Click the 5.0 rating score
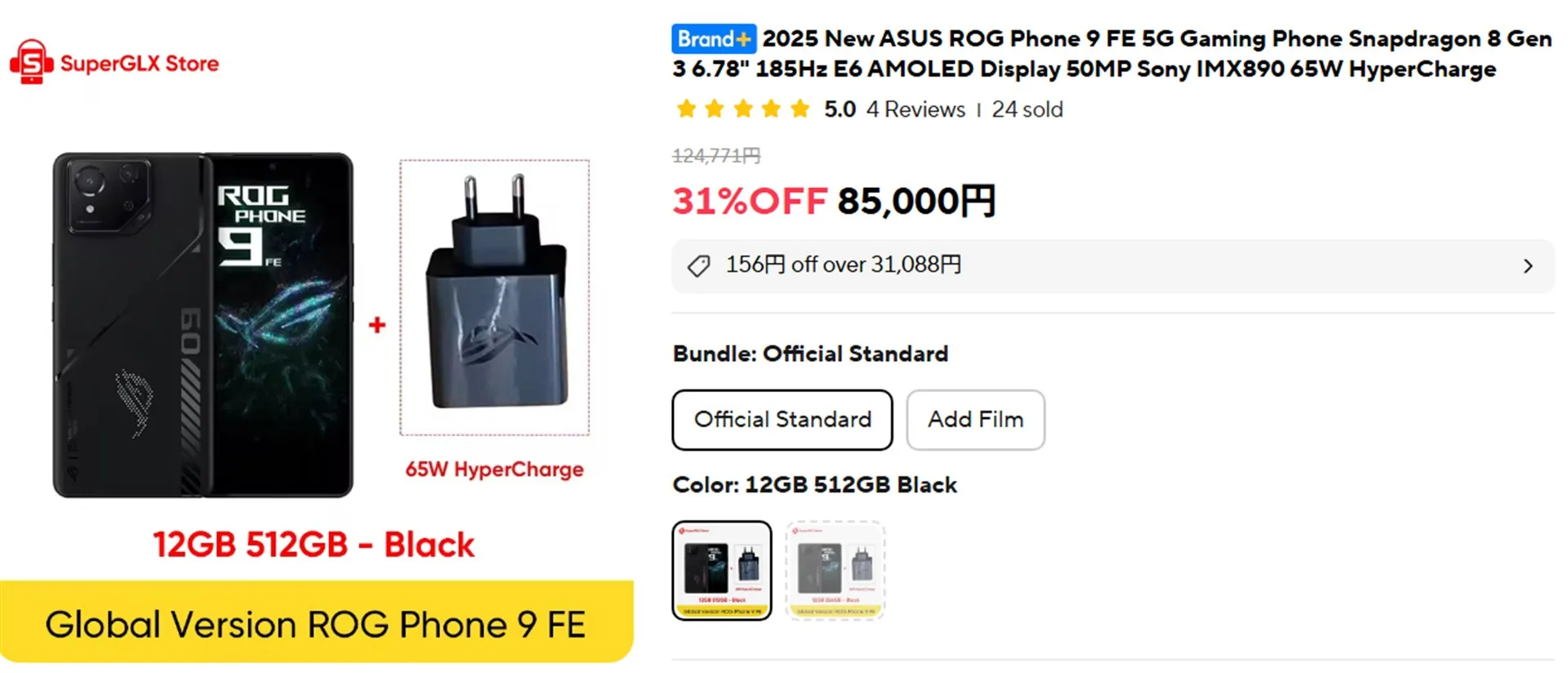The width and height of the screenshot is (1568, 673). [839, 109]
